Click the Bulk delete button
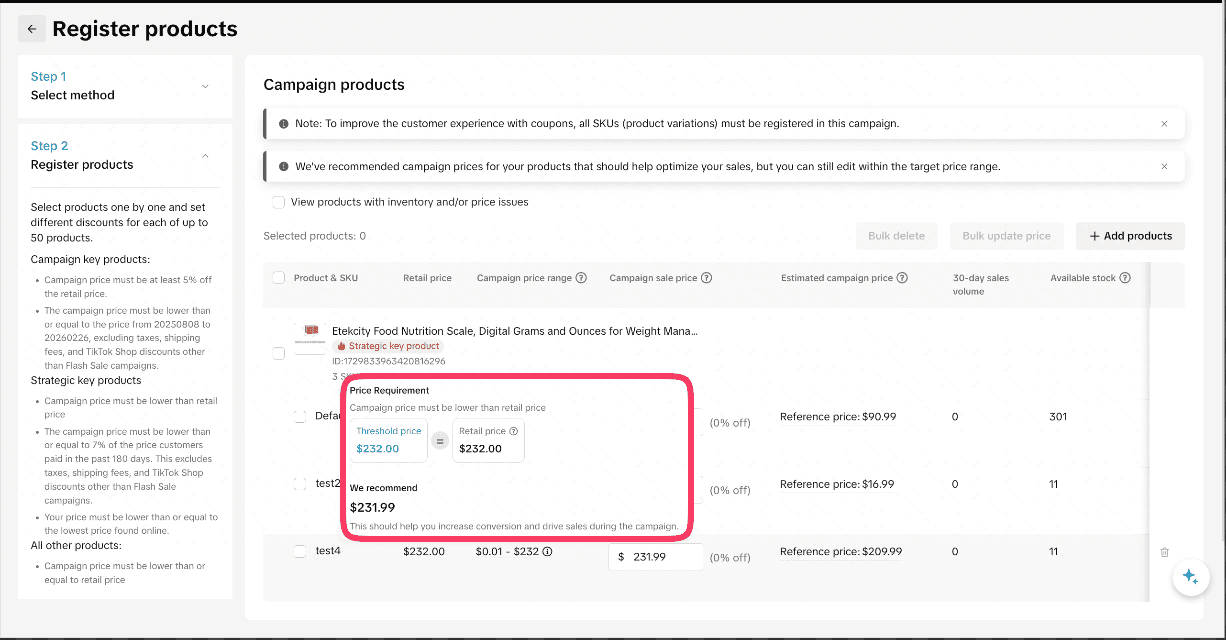The height and width of the screenshot is (640, 1226). click(x=897, y=236)
